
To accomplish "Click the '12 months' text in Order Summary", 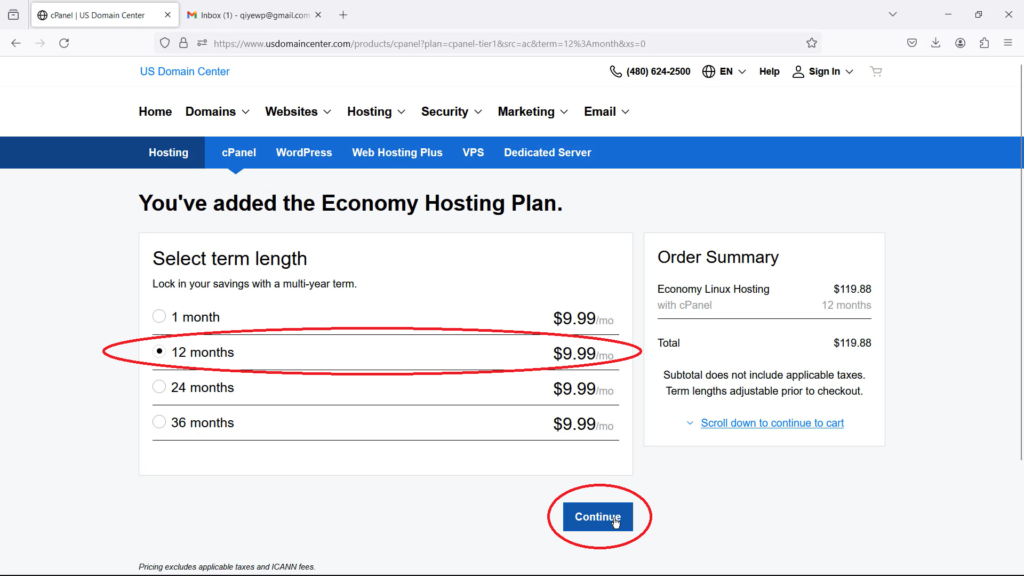I will click(846, 305).
